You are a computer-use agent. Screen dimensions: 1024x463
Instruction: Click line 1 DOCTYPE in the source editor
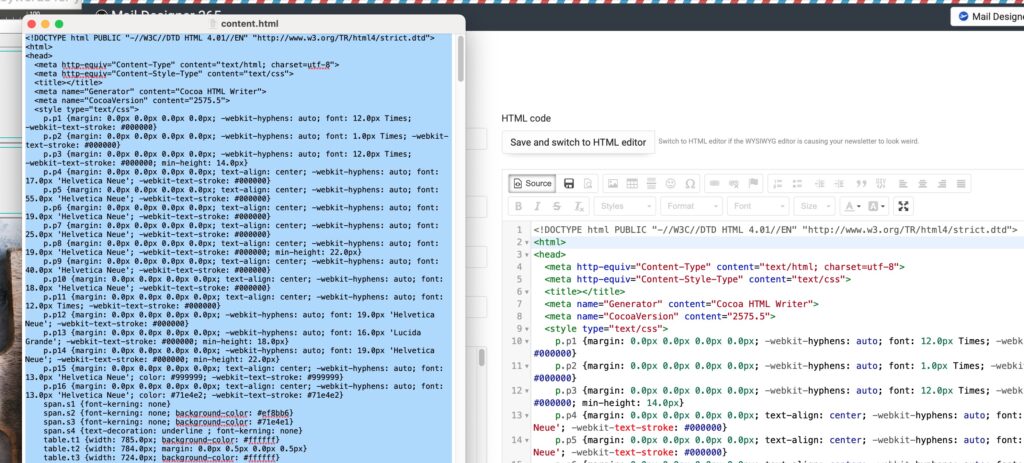[x=775, y=230]
